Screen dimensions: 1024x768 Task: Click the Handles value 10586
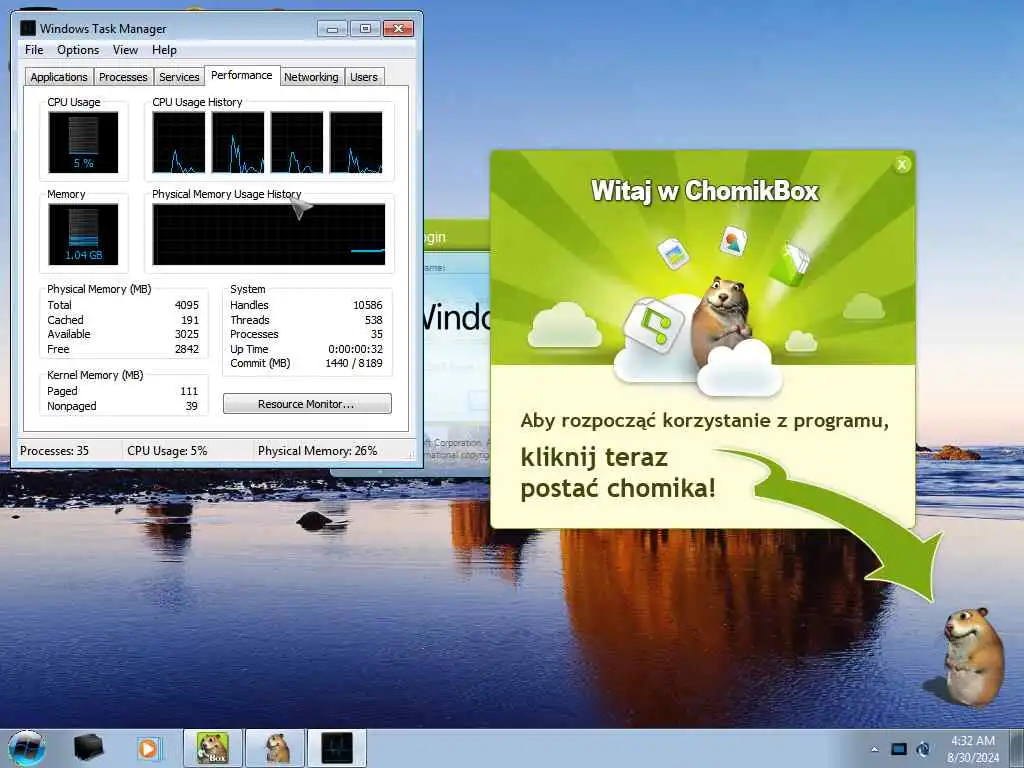click(368, 305)
